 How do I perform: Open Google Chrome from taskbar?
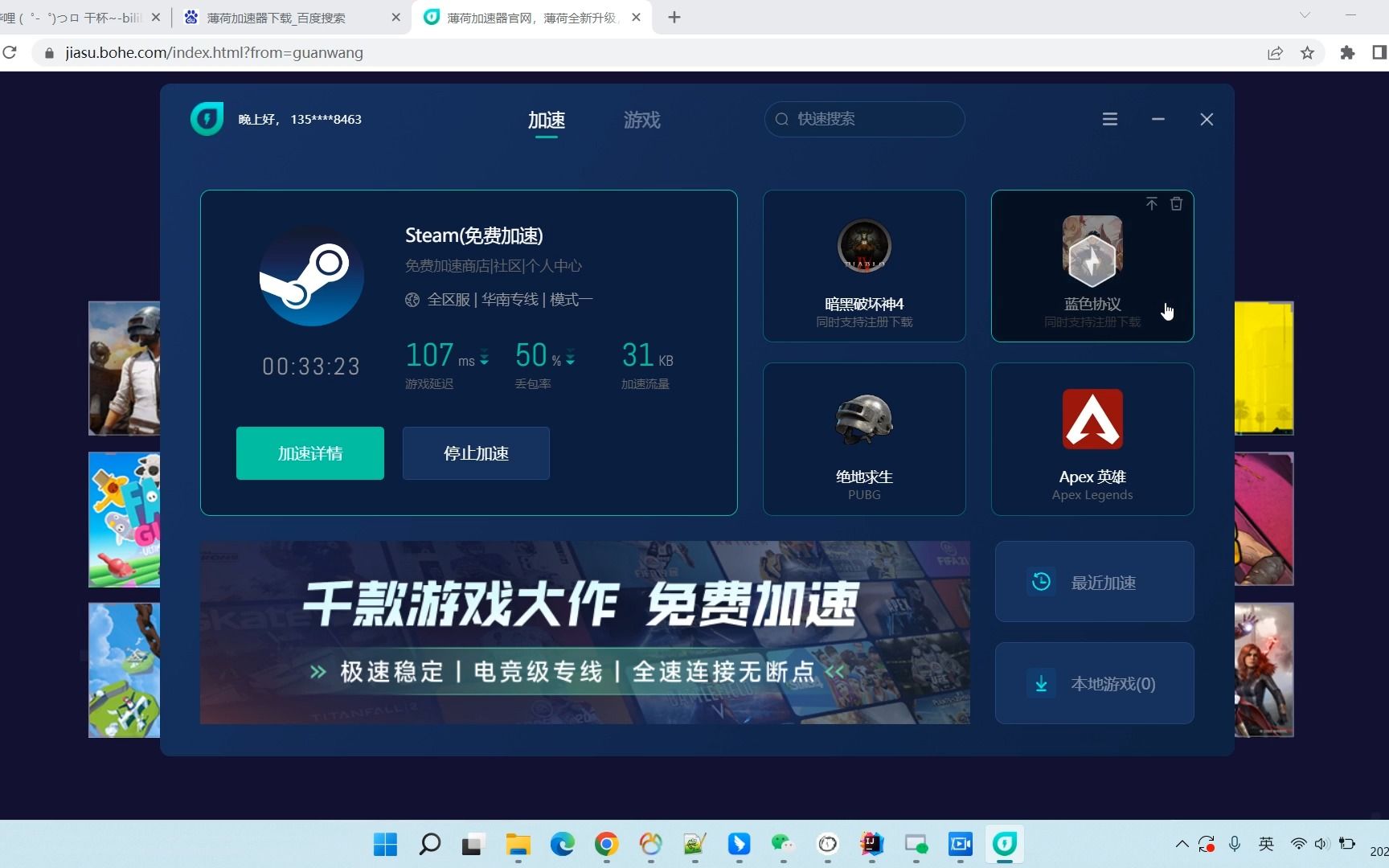click(x=607, y=844)
